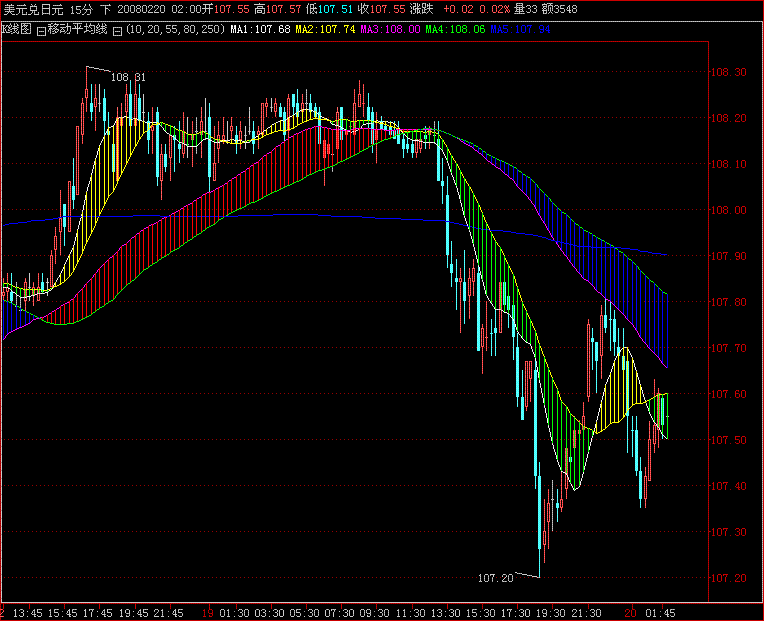The height and width of the screenshot is (621, 764).
Task: Click the 额3548 amount value
Action: pyautogui.click(x=559, y=9)
